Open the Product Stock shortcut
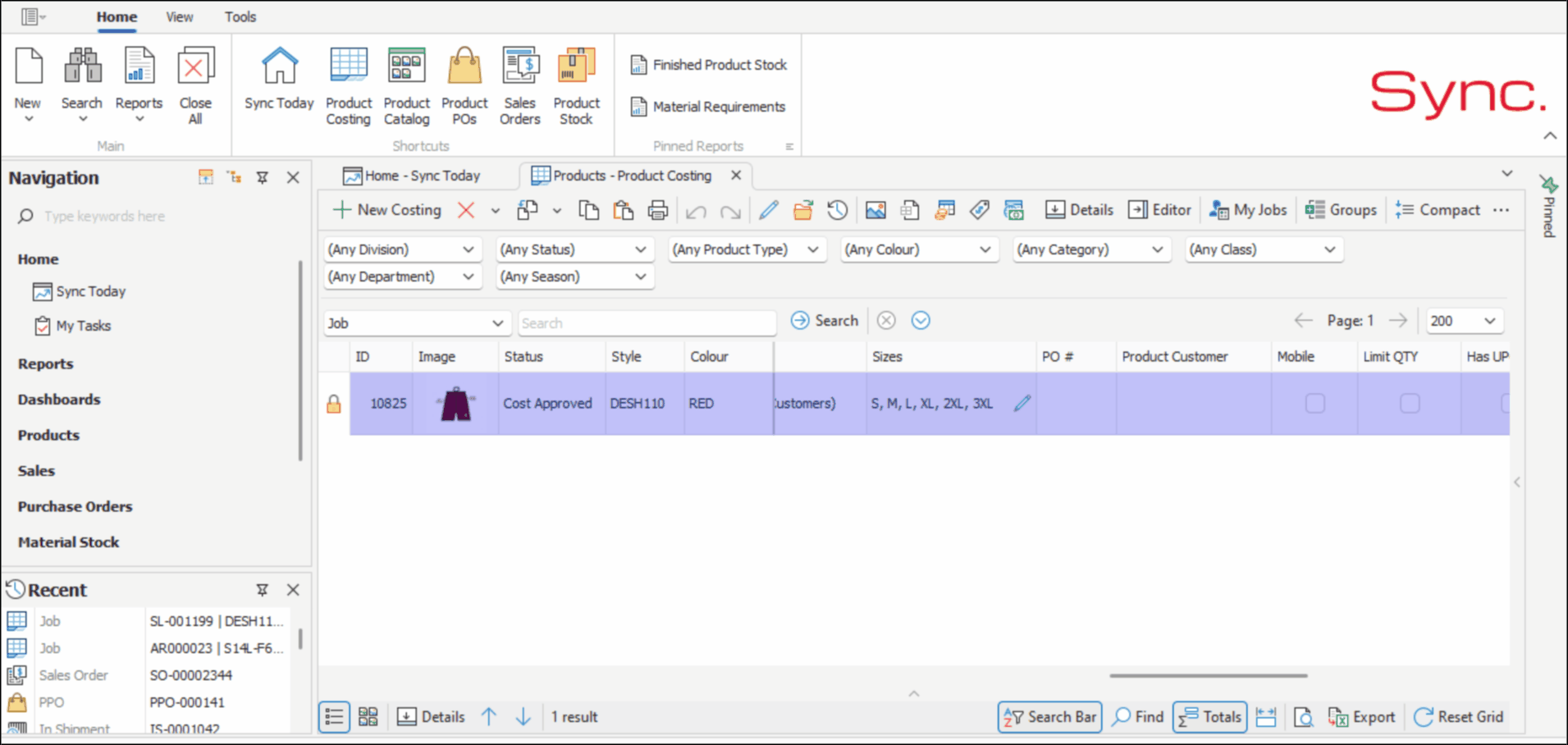 [576, 86]
